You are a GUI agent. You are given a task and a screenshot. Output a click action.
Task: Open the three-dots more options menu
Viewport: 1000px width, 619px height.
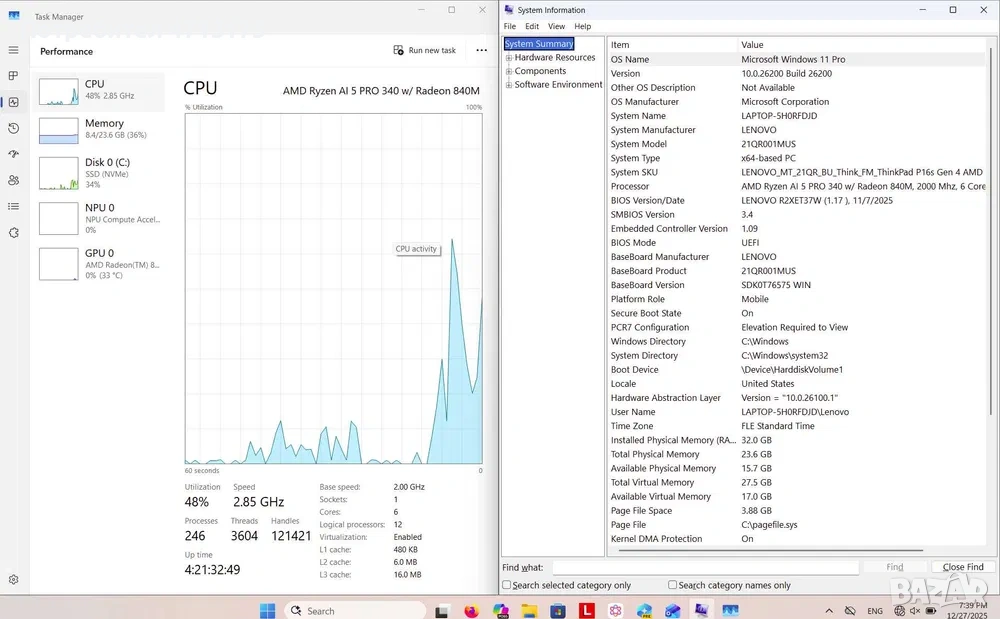click(481, 50)
